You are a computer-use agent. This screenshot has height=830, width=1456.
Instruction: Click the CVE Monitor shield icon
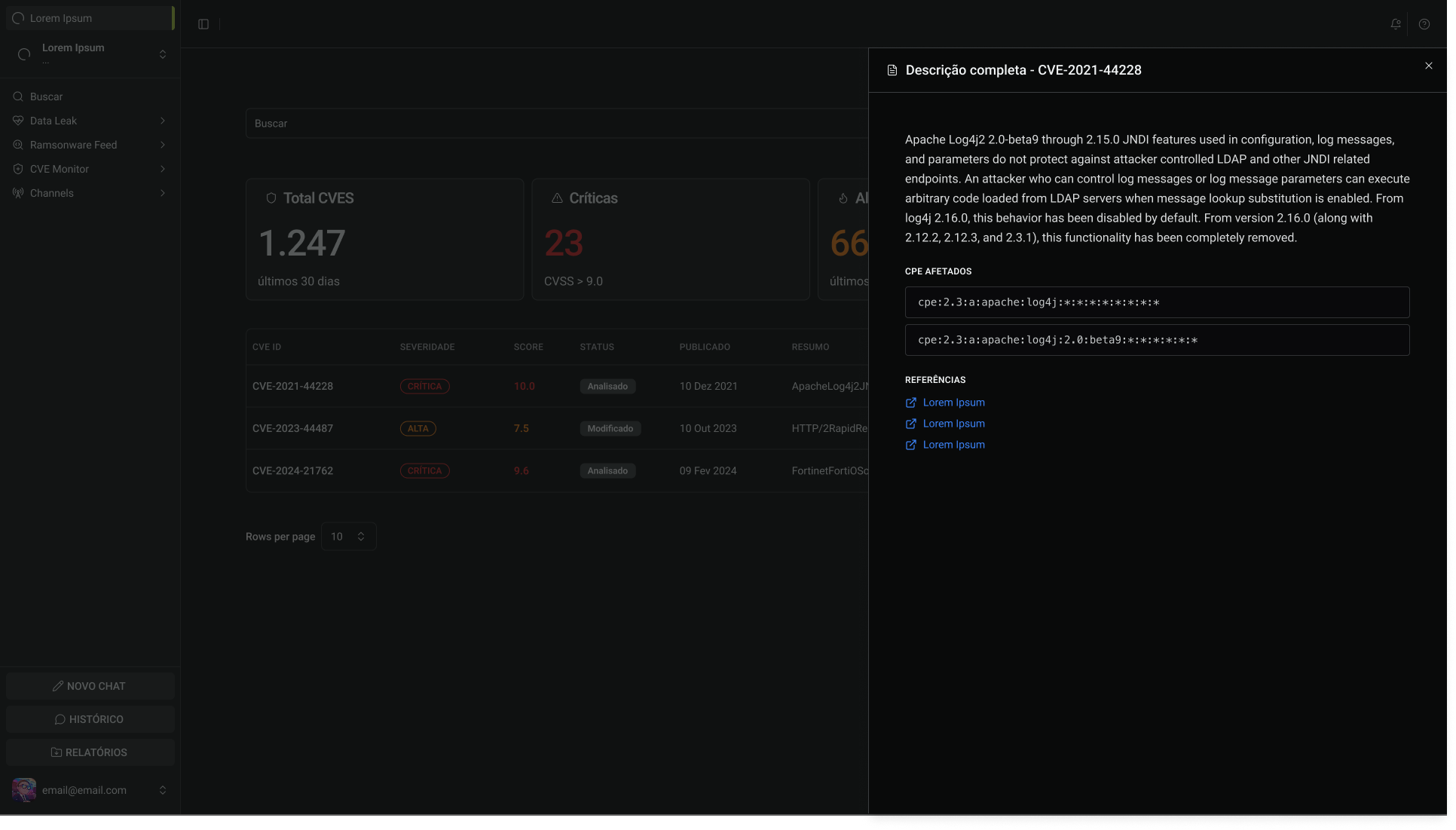point(18,169)
